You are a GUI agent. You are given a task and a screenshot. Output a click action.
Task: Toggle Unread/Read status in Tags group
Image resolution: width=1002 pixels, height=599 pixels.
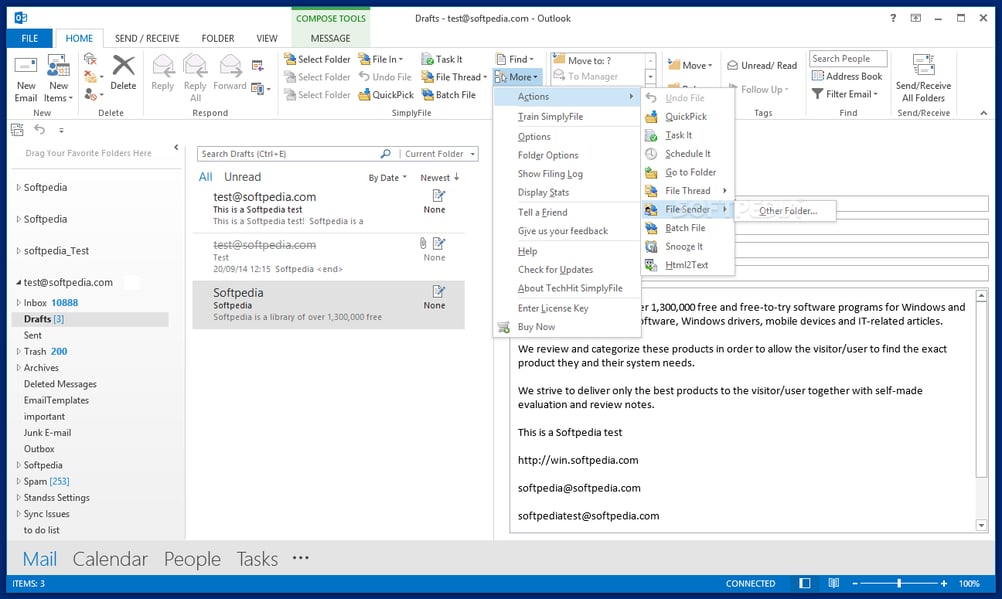point(761,65)
